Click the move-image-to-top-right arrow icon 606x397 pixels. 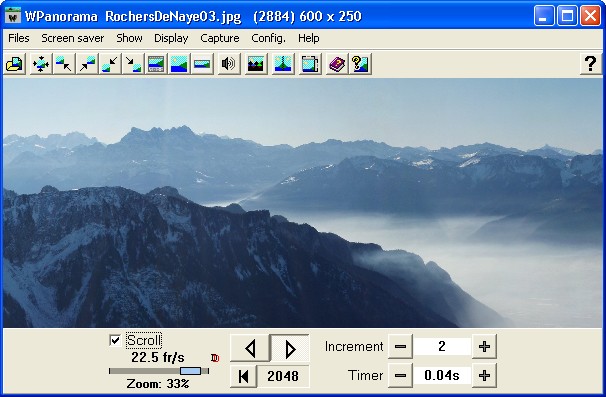point(87,64)
